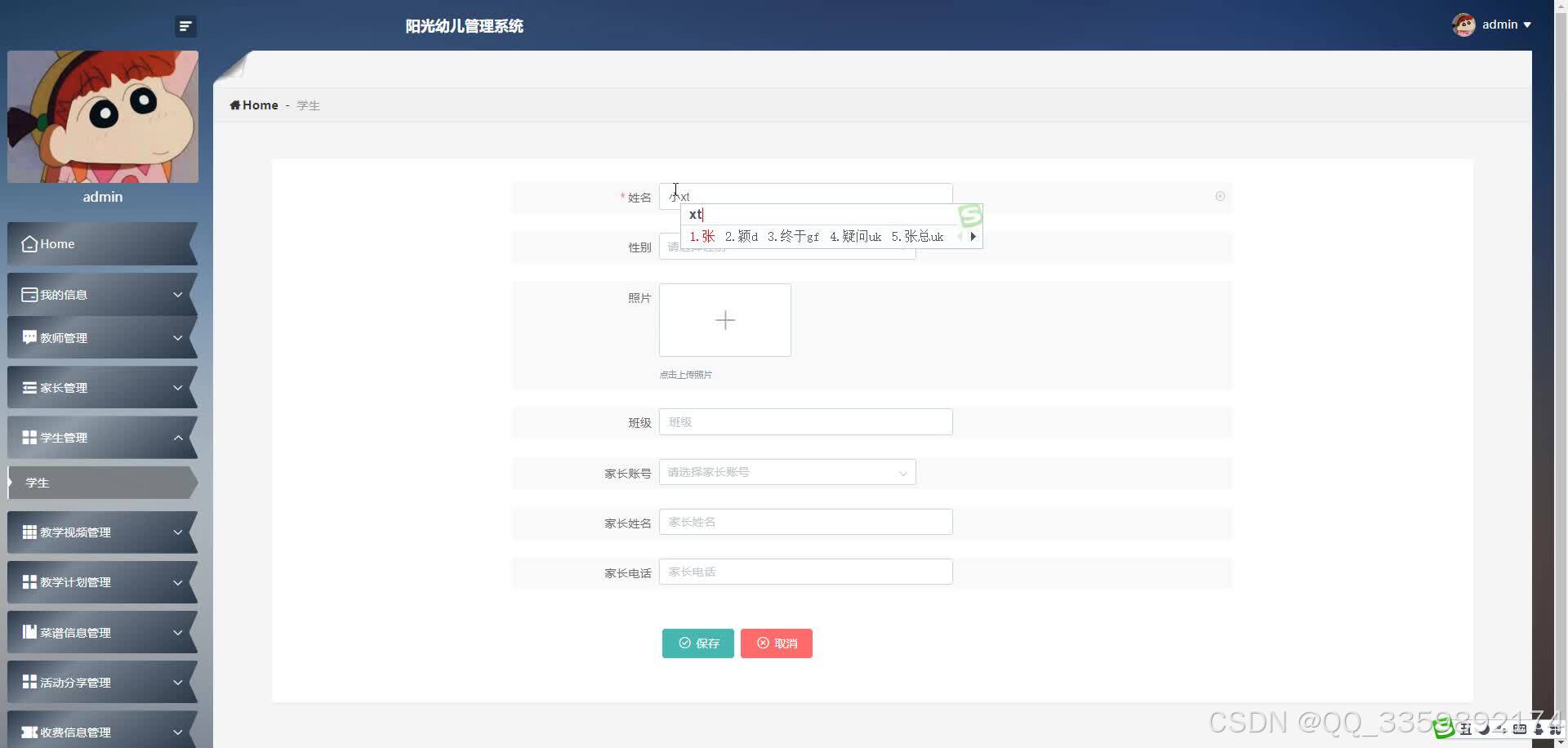Click the clear circle icon beside the 姓名 row

point(1220,196)
